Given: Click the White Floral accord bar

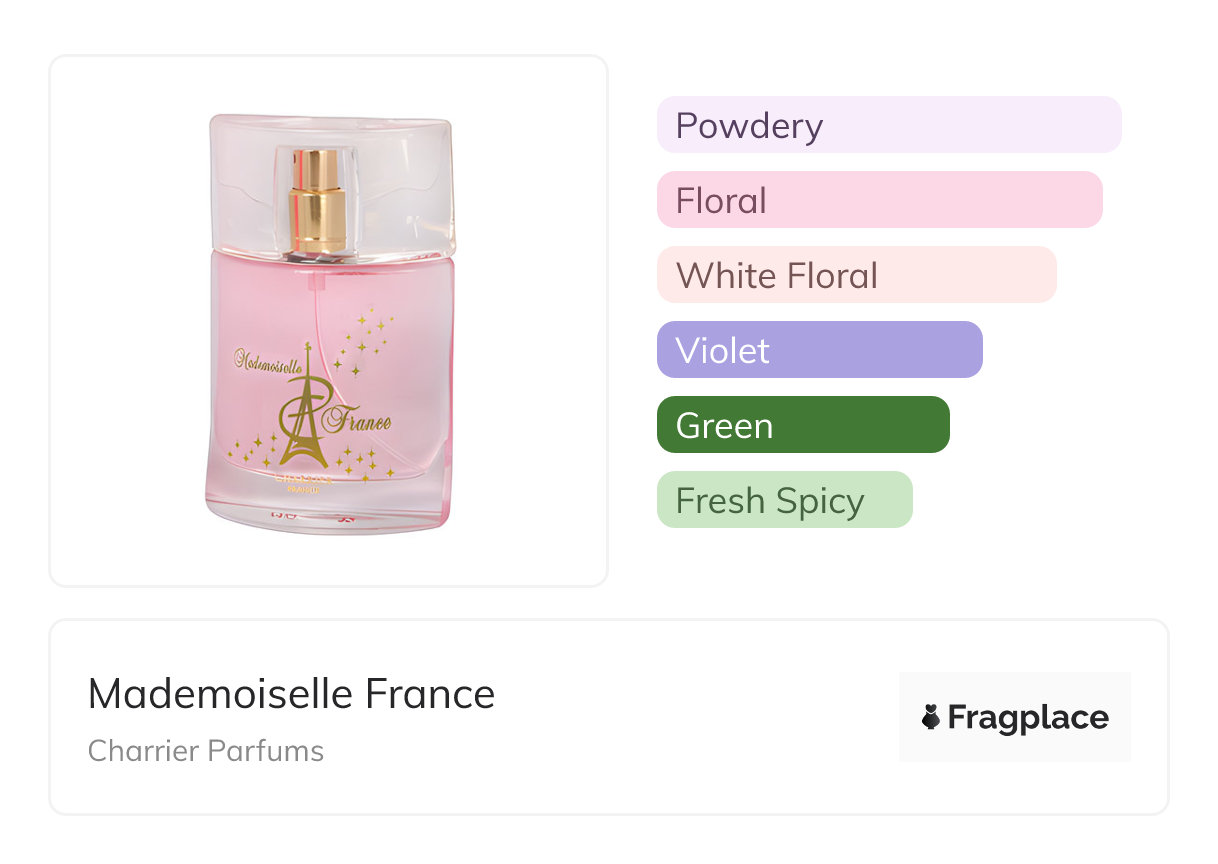Looking at the screenshot, I should [x=856, y=275].
